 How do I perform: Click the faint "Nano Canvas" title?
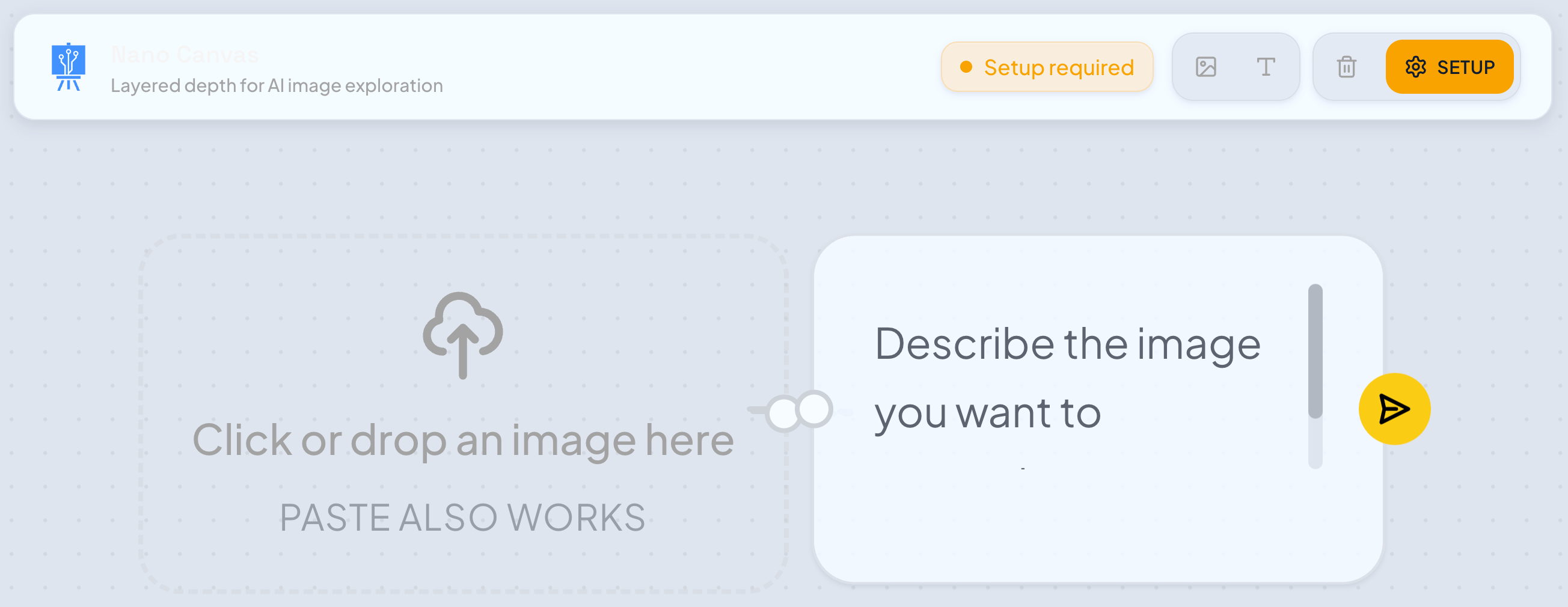tap(185, 55)
